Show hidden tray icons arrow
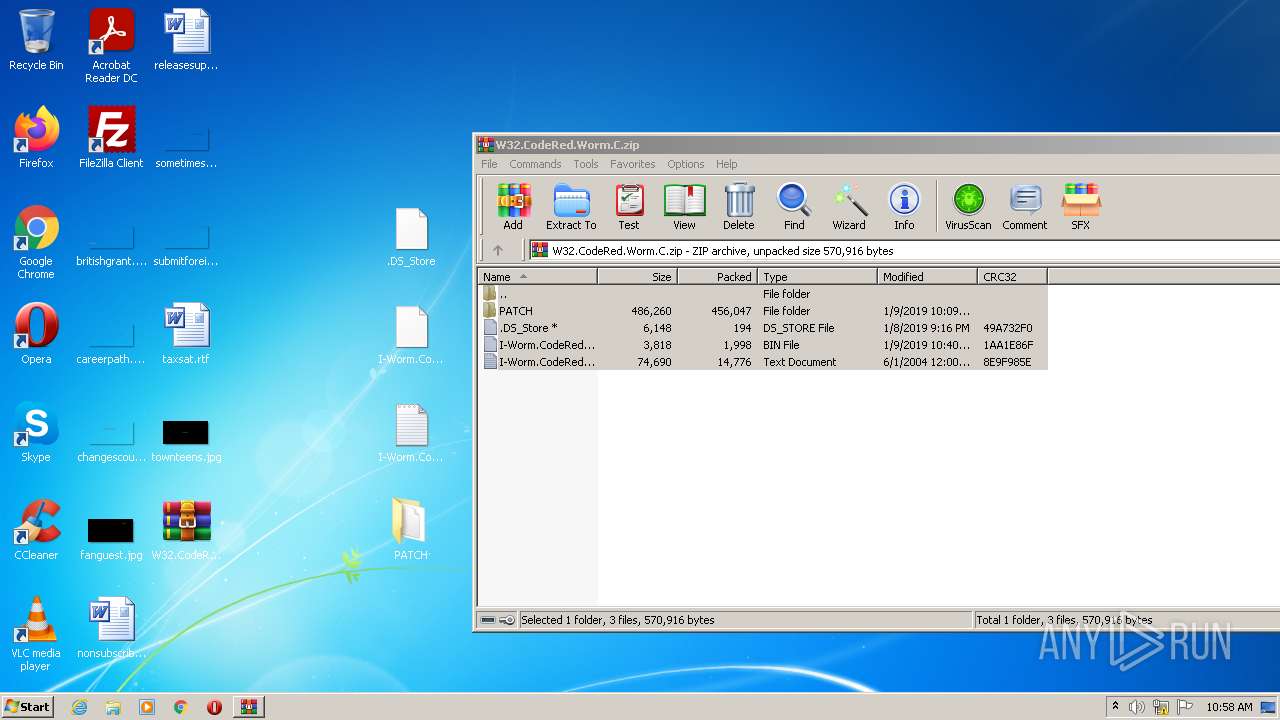The image size is (1280, 720). 1115,707
